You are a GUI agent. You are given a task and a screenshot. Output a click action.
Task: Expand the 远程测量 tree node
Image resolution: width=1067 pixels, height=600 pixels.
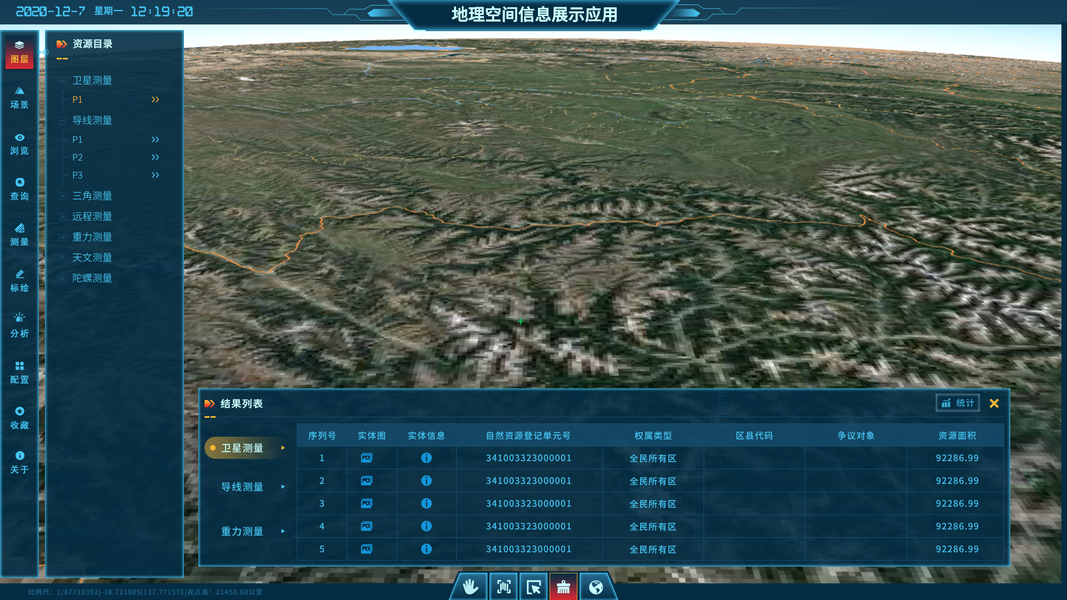63,216
